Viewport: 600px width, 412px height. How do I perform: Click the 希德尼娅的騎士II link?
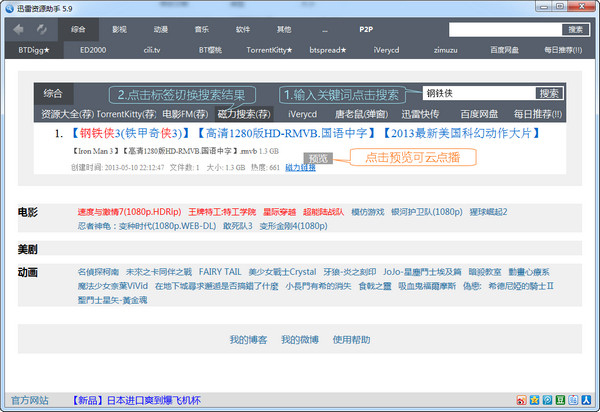click(x=521, y=286)
